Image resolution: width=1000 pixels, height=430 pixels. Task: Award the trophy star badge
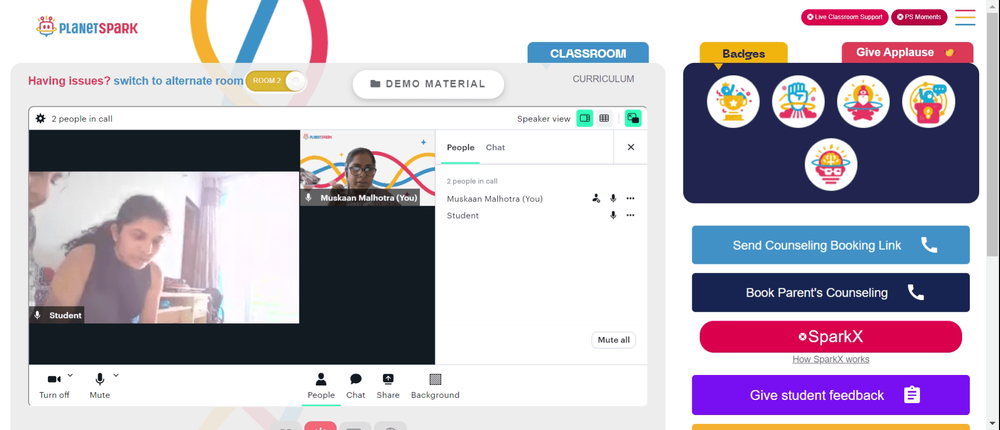coord(733,101)
